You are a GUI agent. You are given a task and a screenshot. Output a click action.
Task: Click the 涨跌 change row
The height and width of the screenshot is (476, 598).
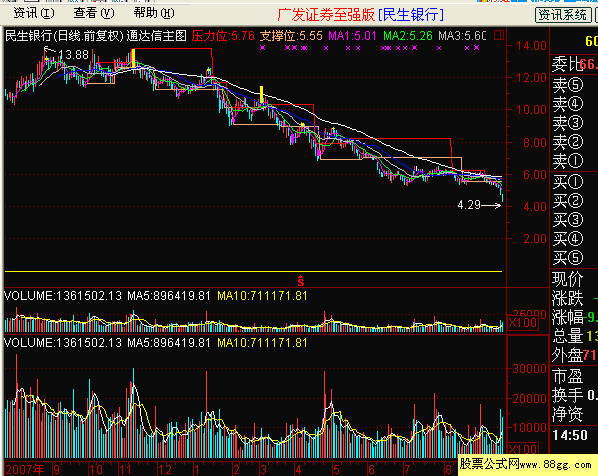[574, 298]
